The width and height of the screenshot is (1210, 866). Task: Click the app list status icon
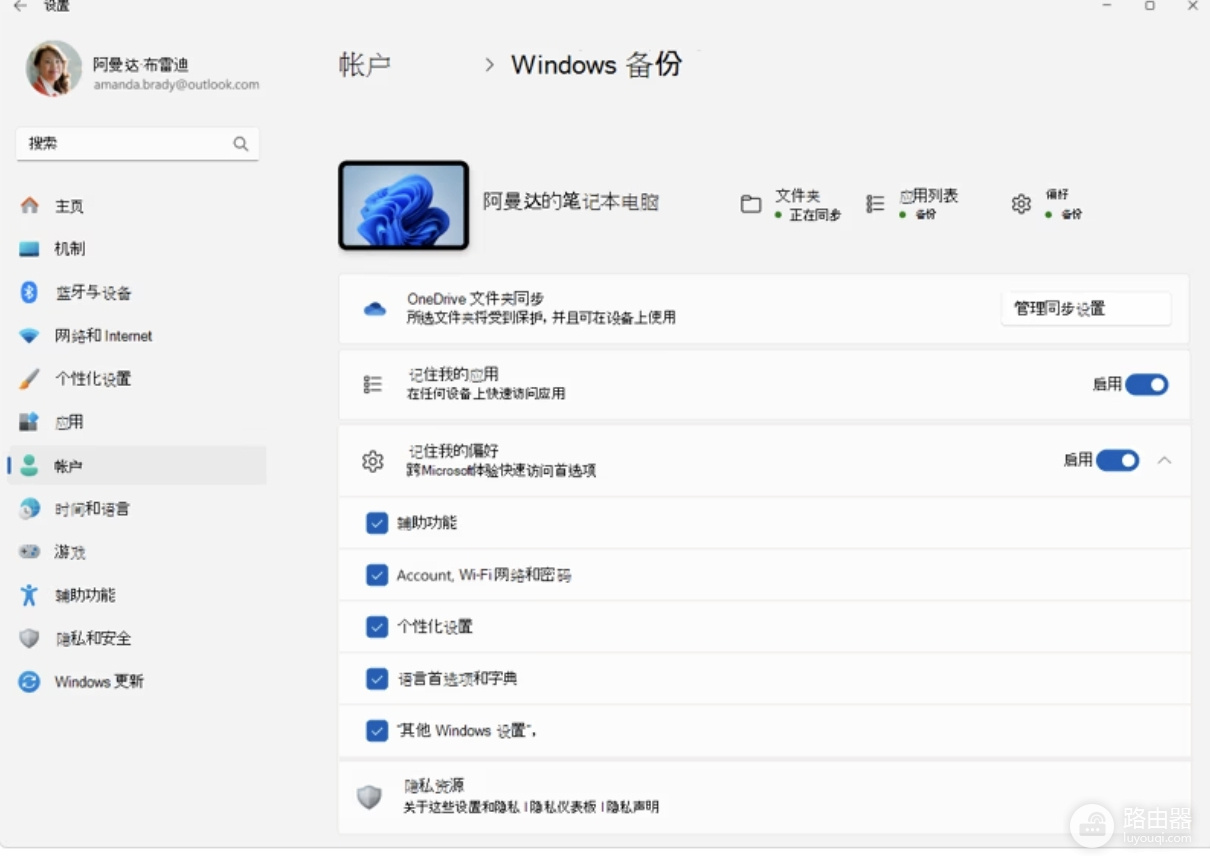[x=875, y=204]
